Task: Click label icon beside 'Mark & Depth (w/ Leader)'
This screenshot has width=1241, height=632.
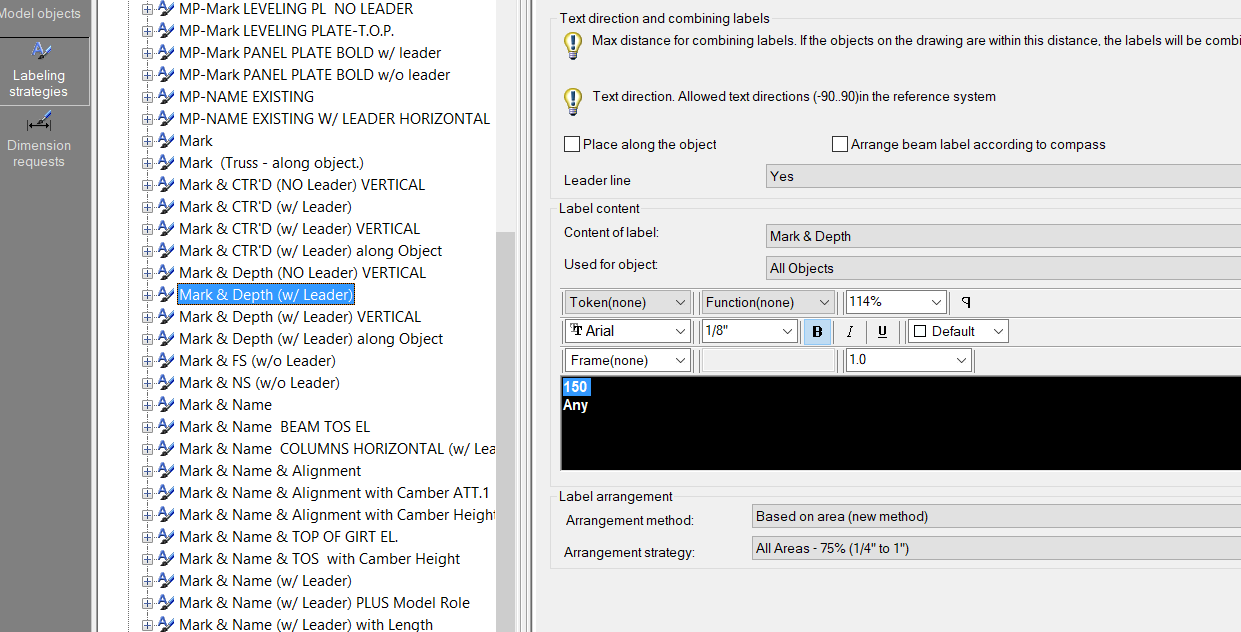Action: 166,295
